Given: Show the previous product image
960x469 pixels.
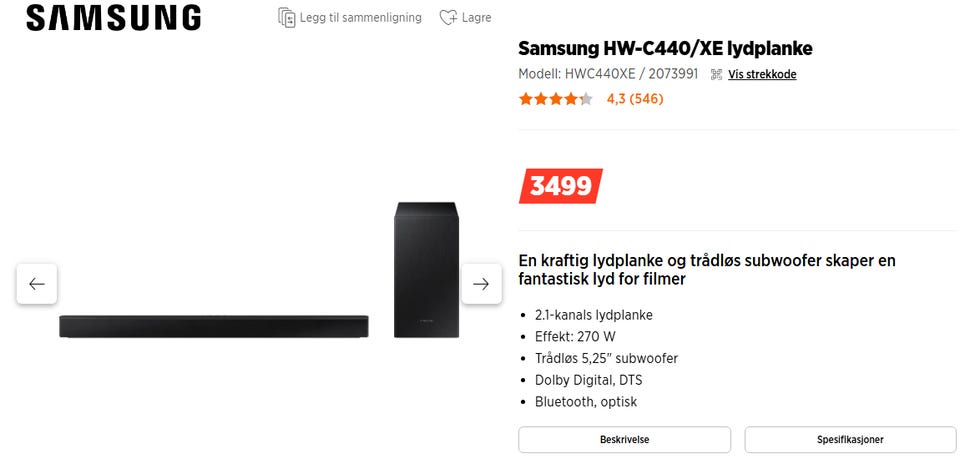Looking at the screenshot, I should click(37, 284).
